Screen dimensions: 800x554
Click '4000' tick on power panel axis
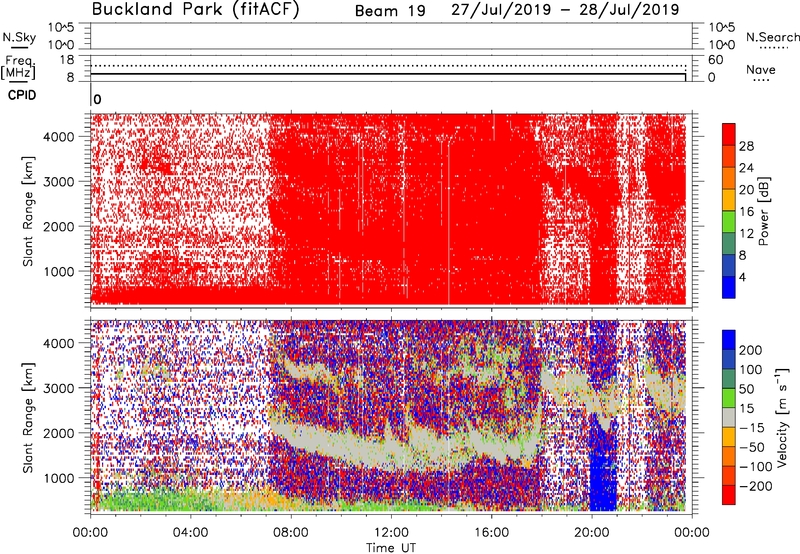tap(59, 137)
